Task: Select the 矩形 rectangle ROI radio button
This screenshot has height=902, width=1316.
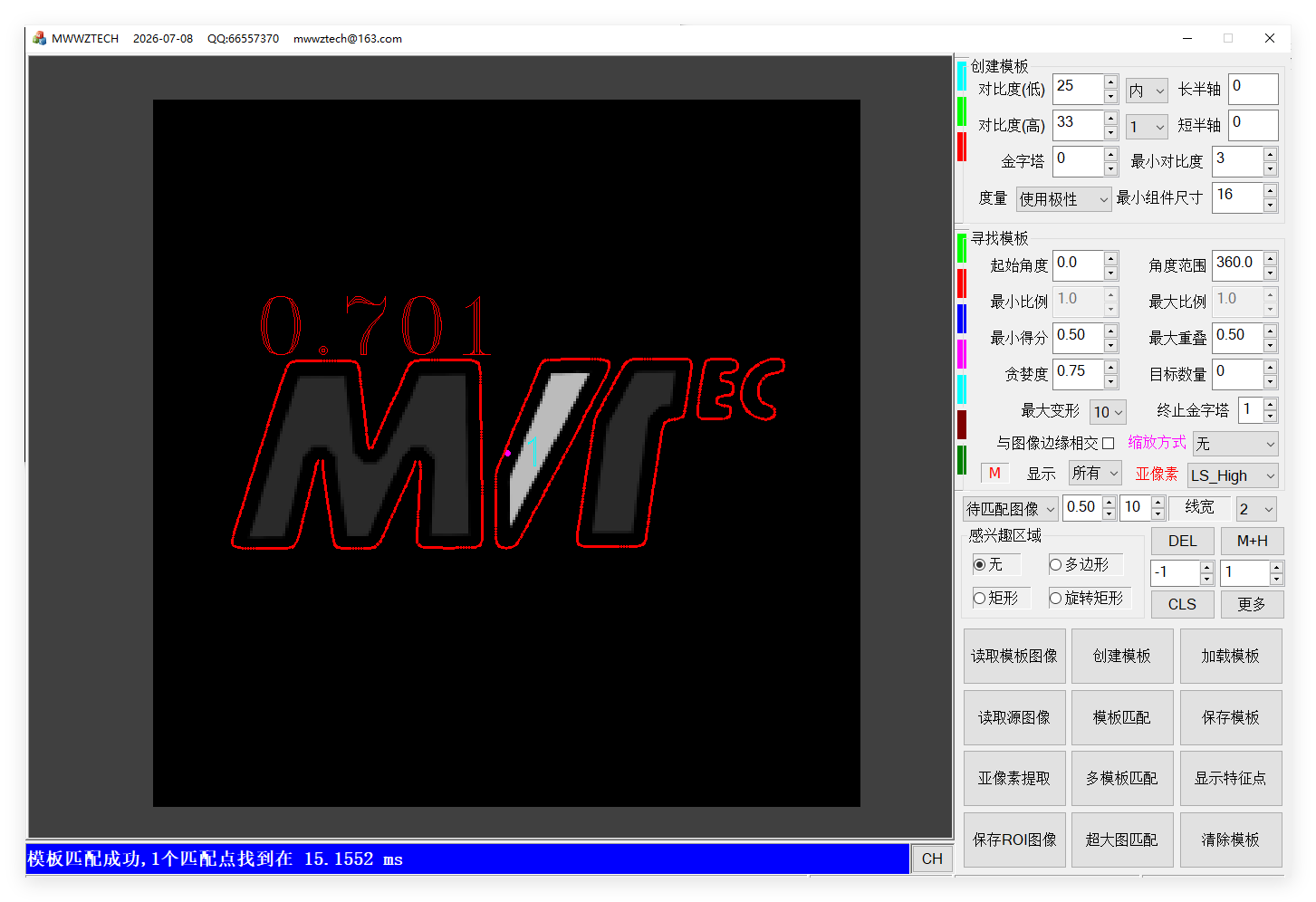Action: coord(979,598)
